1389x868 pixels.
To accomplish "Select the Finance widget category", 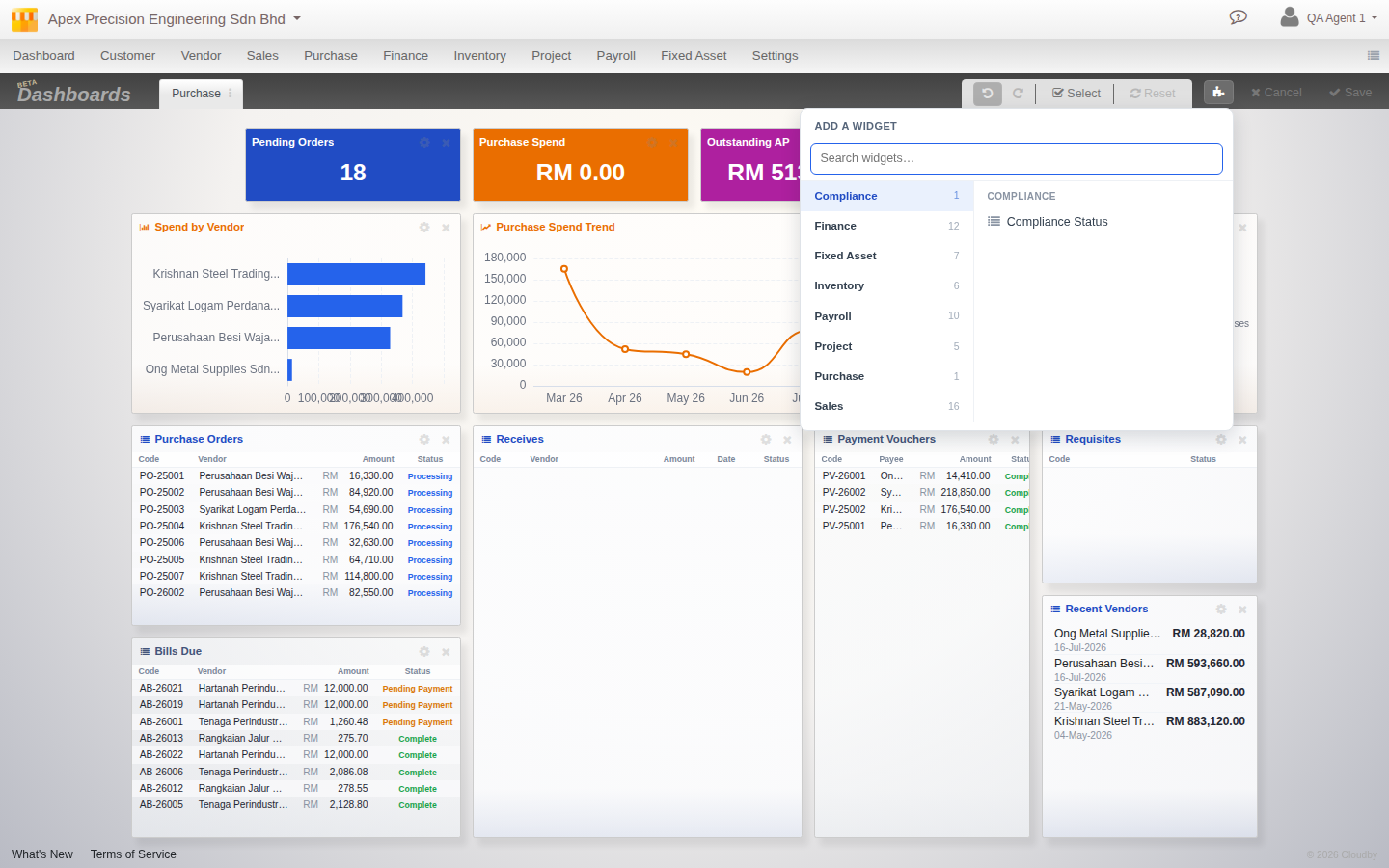I will pyautogui.click(x=886, y=226).
